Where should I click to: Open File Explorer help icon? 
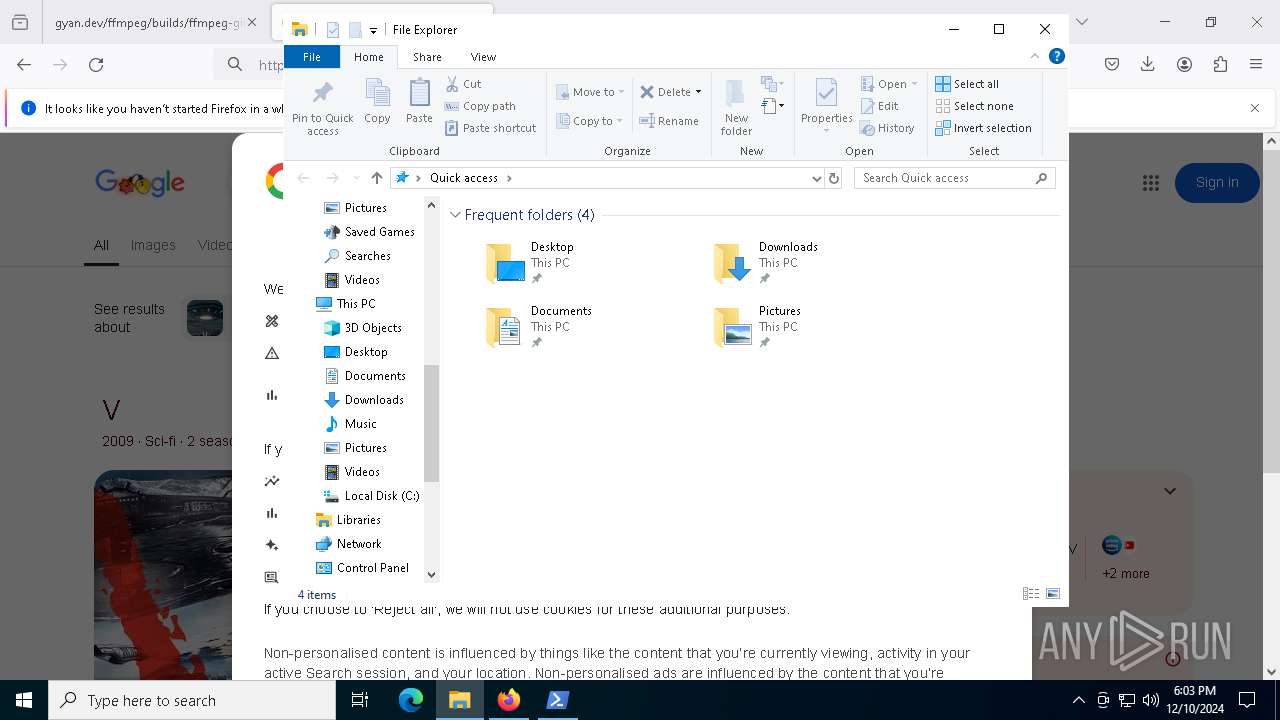pyautogui.click(x=1056, y=56)
